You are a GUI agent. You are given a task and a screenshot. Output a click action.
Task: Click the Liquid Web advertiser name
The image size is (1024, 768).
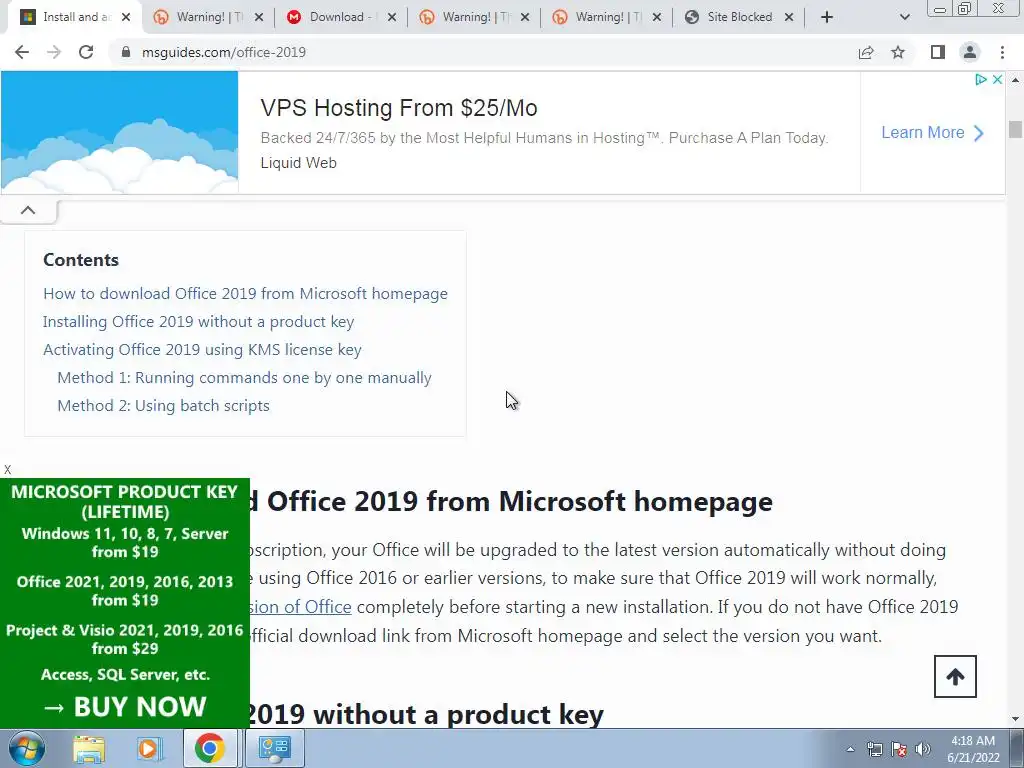pos(298,163)
